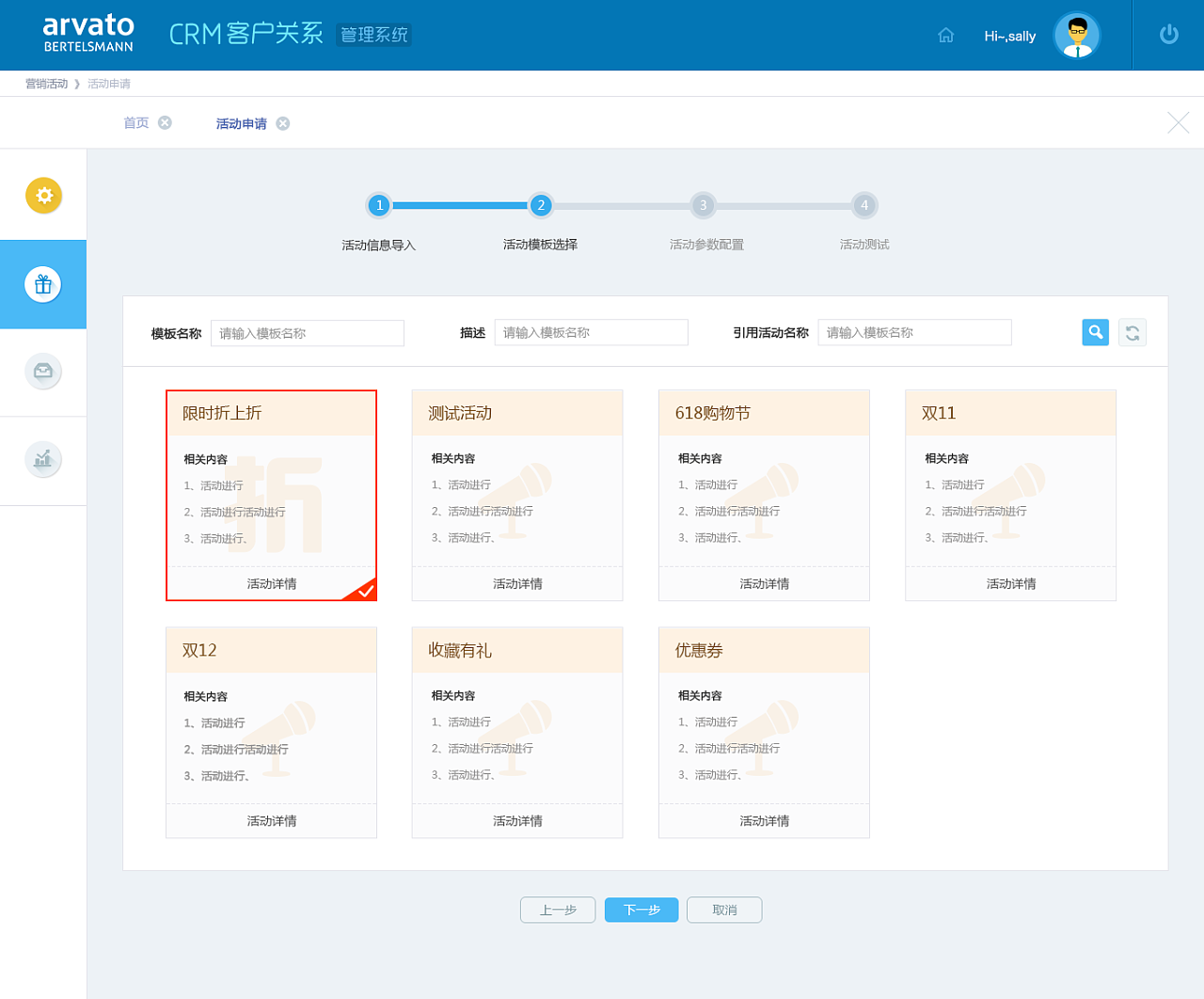
Task: Click the logout power icon
Action: point(1167,35)
